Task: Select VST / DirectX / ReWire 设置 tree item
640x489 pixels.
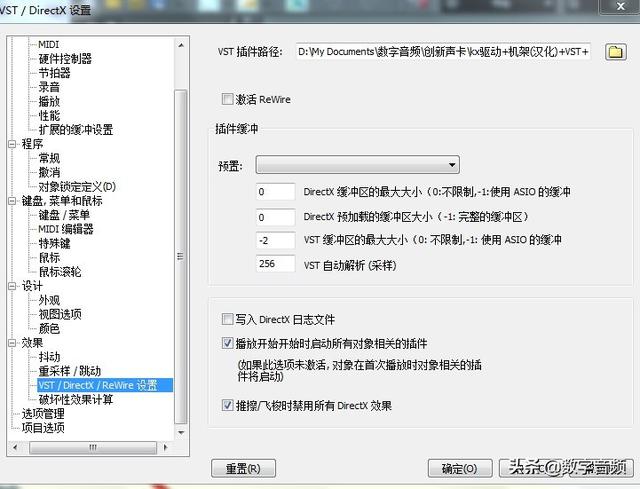Action: point(105,385)
